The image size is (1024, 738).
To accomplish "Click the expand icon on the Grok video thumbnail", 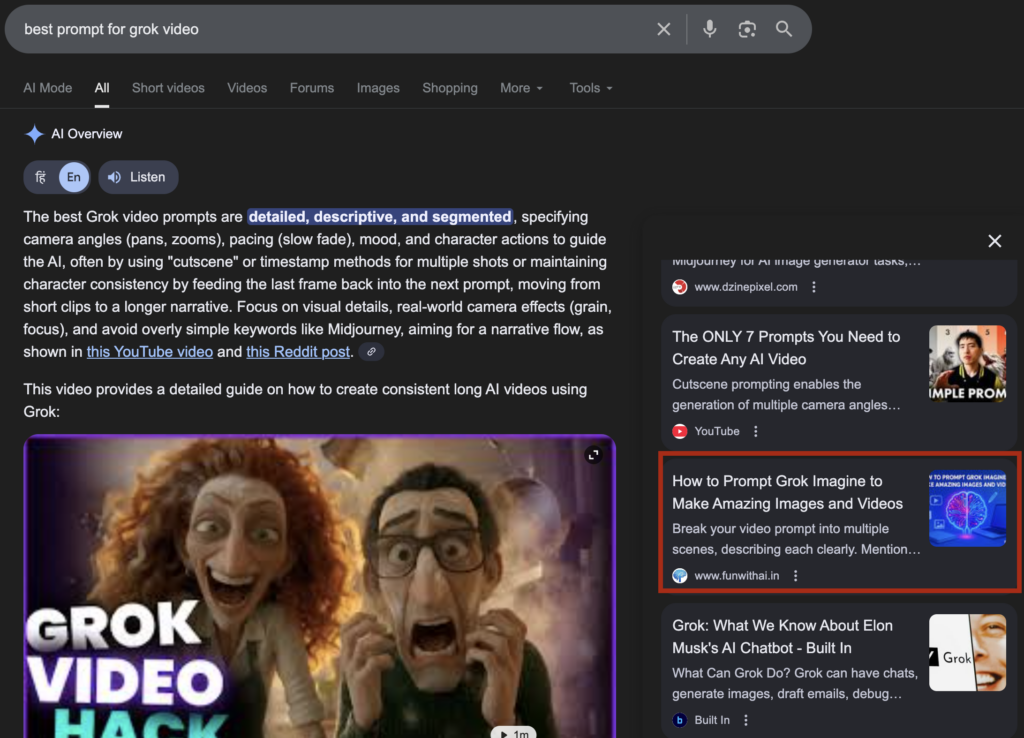I will 594,453.
